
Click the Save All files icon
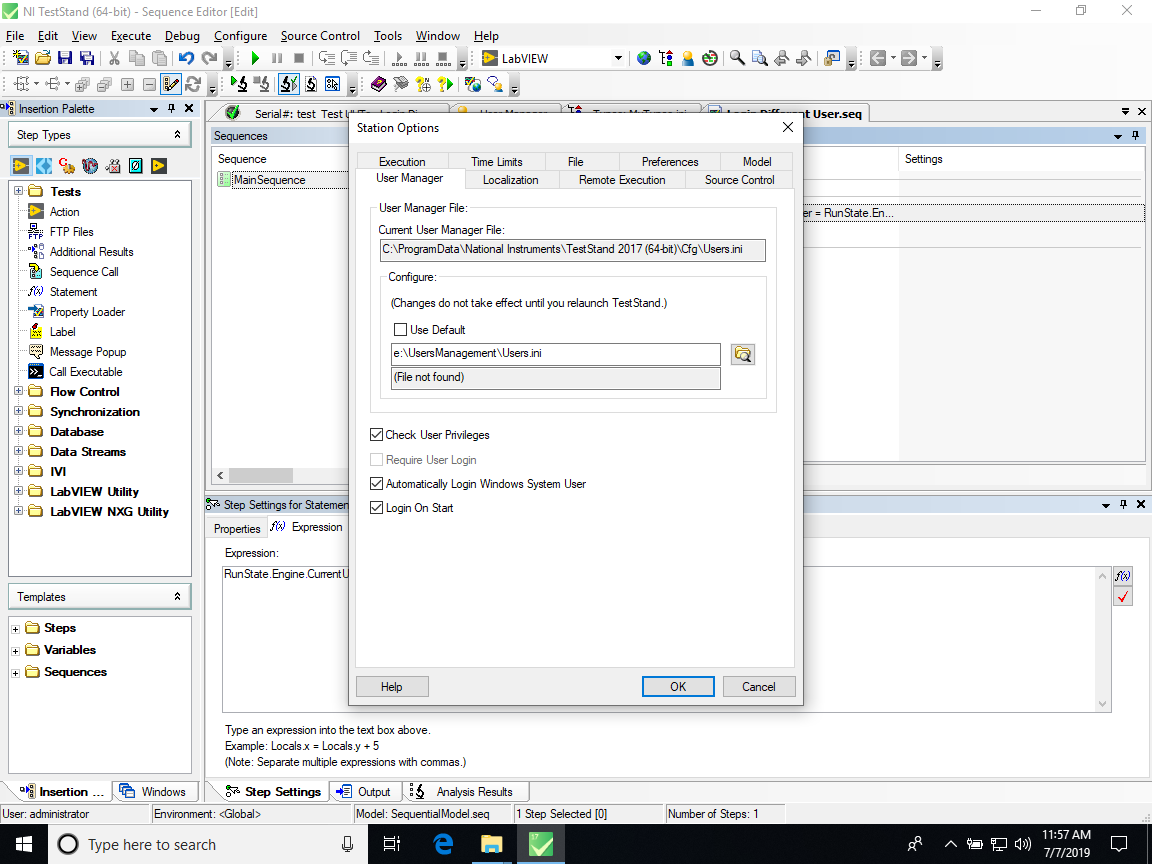click(87, 58)
